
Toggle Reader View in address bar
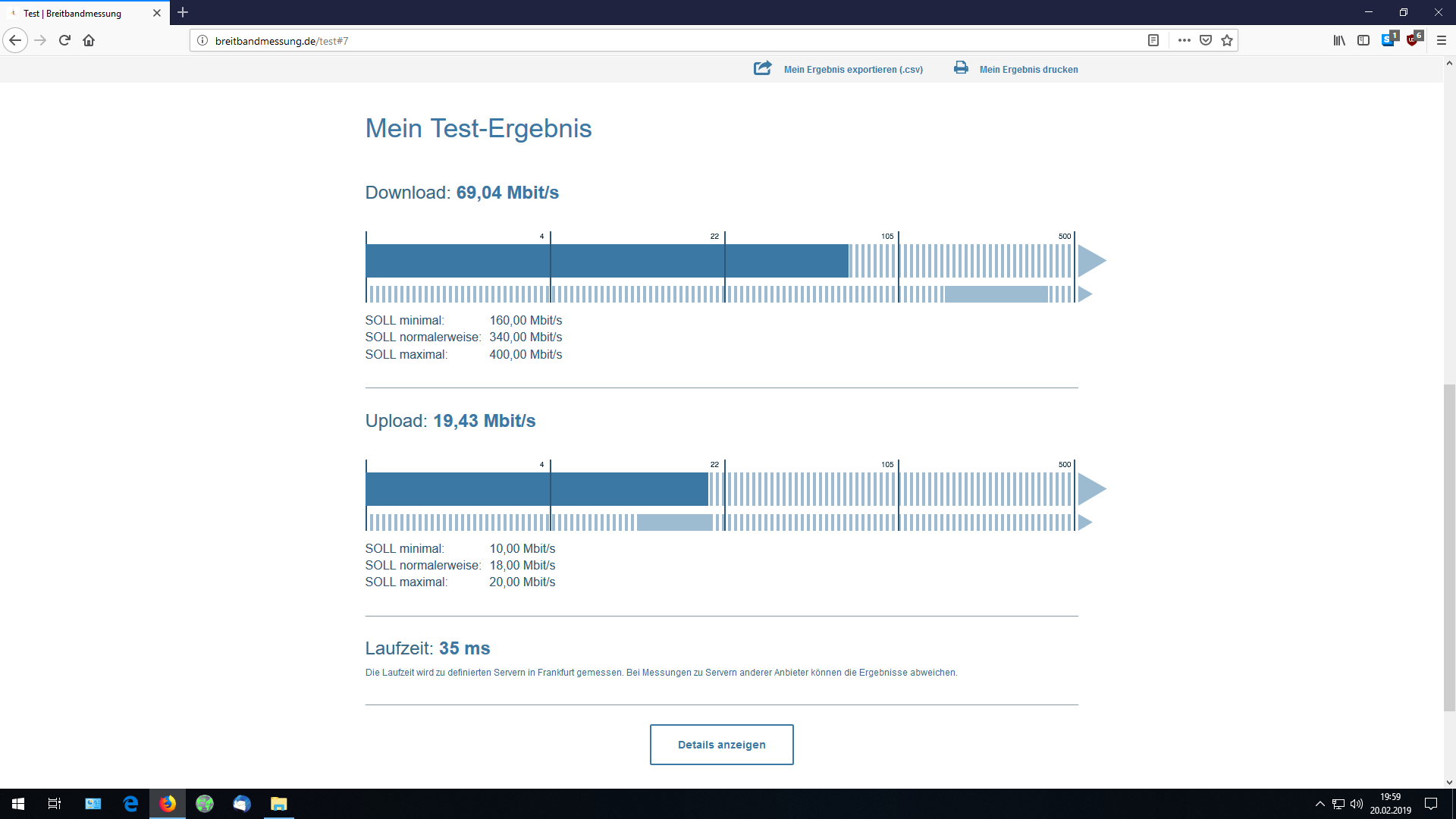coord(1153,40)
